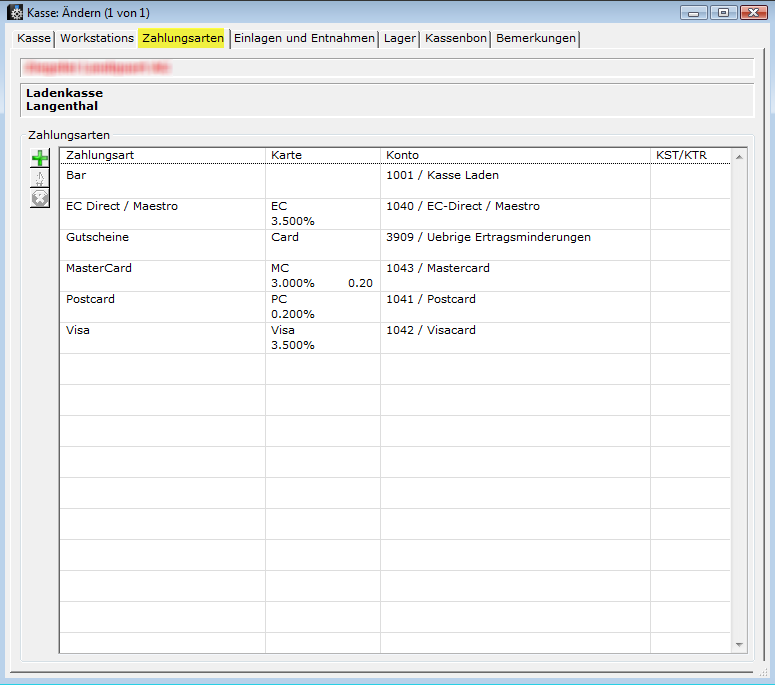The height and width of the screenshot is (685, 775).
Task: Click the grey delete payment icon
Action: 40,198
